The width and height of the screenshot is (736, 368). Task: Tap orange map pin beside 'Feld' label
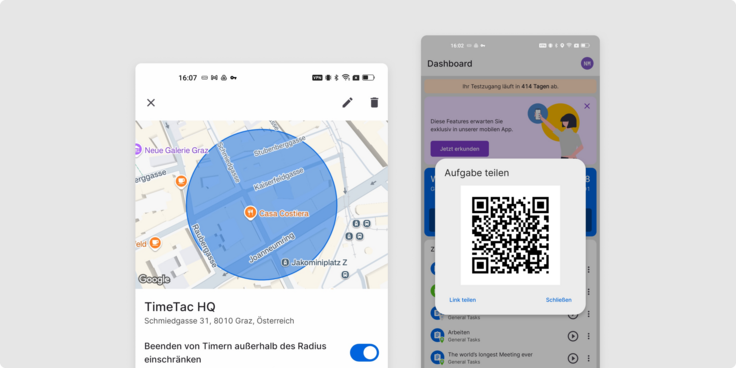(x=155, y=243)
